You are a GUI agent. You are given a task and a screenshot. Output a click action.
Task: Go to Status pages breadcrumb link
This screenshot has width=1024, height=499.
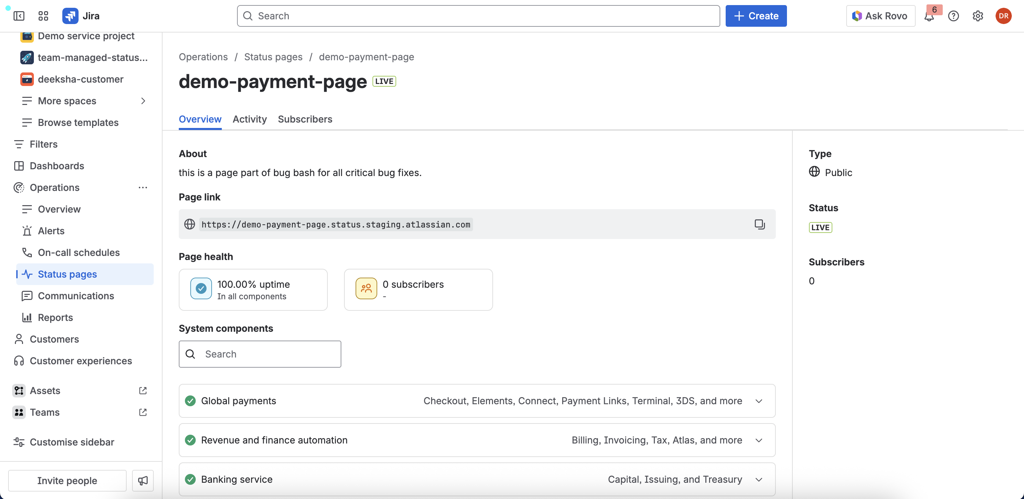[x=273, y=57]
